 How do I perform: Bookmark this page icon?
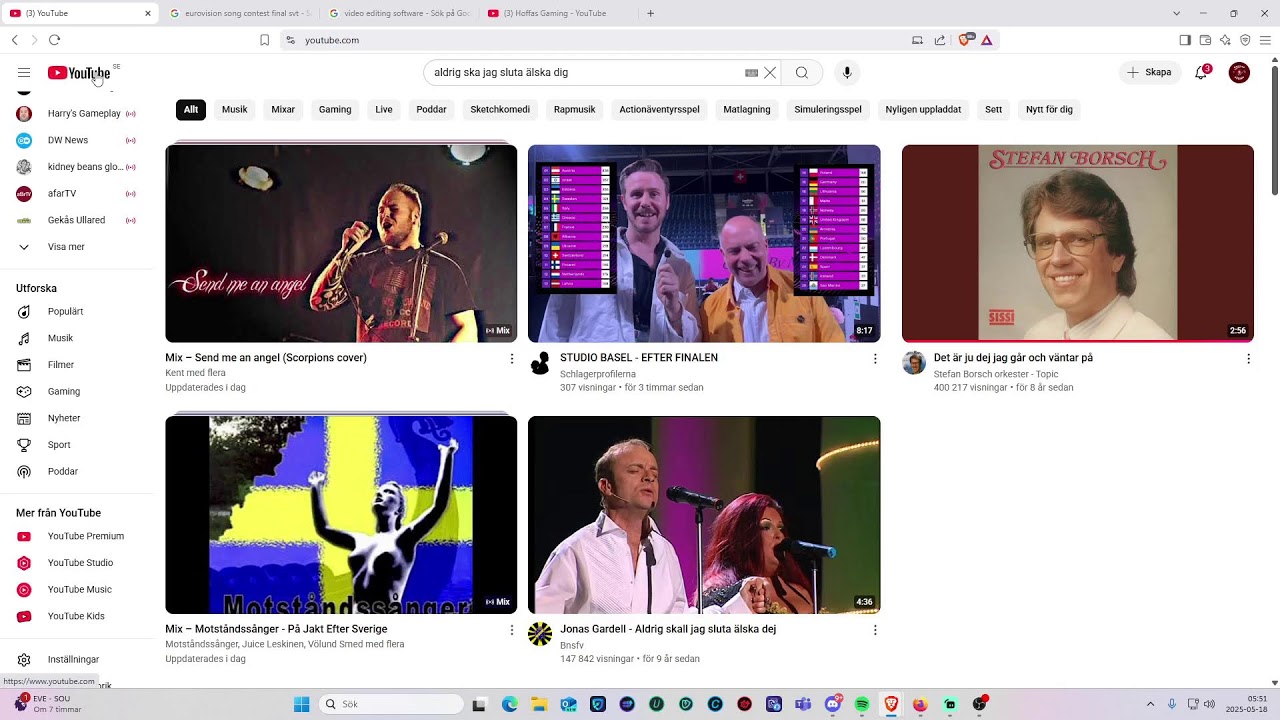coord(264,40)
